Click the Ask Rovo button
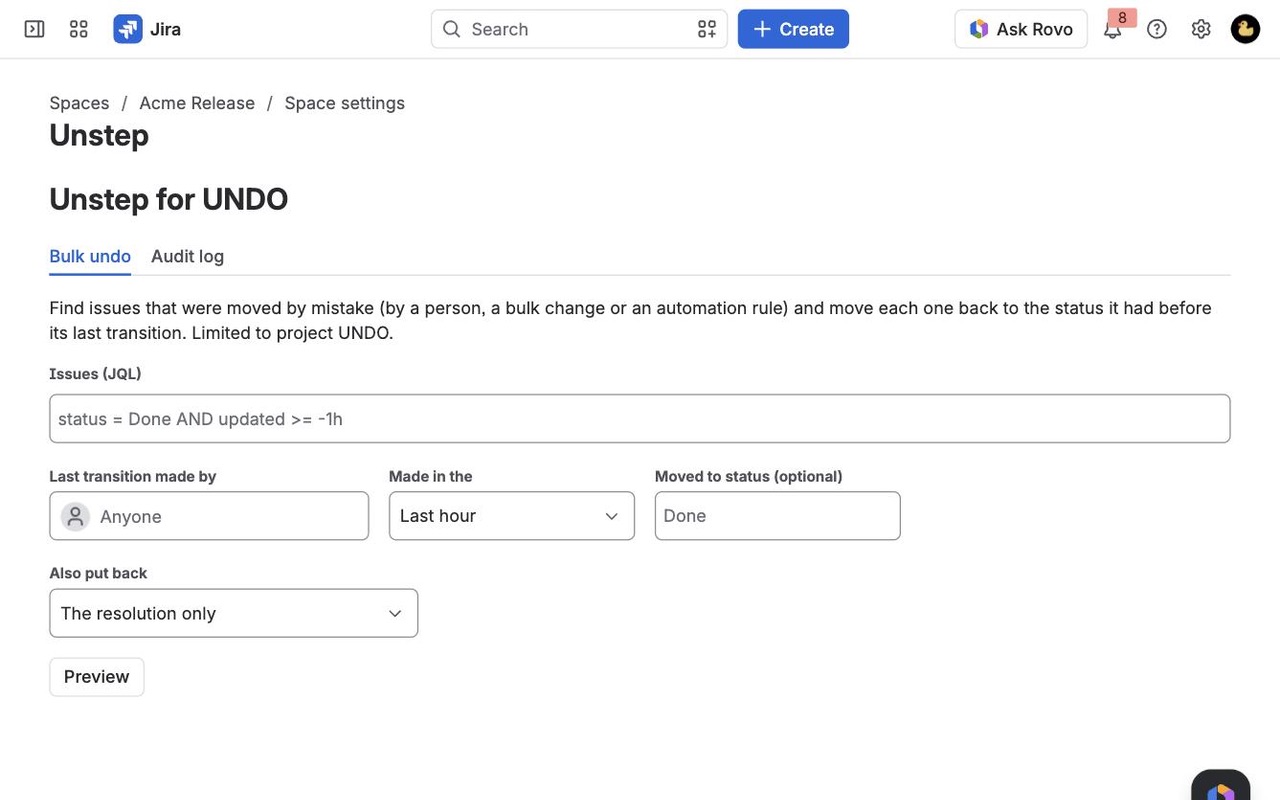 point(1021,29)
